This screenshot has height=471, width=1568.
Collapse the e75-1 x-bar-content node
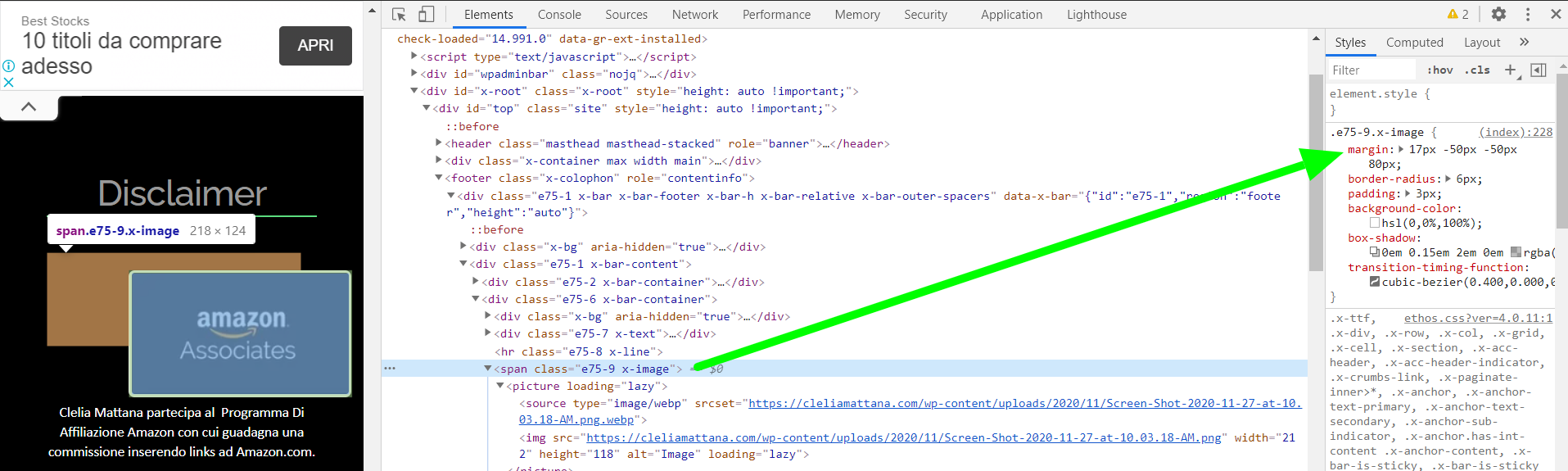click(463, 264)
